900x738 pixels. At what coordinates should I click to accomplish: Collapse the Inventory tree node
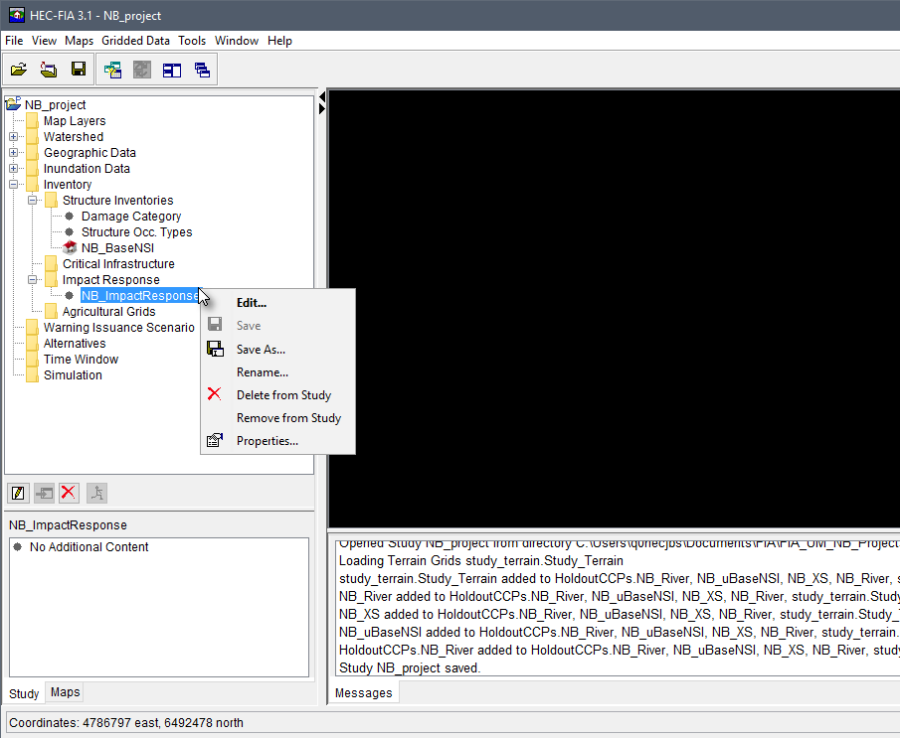click(14, 185)
